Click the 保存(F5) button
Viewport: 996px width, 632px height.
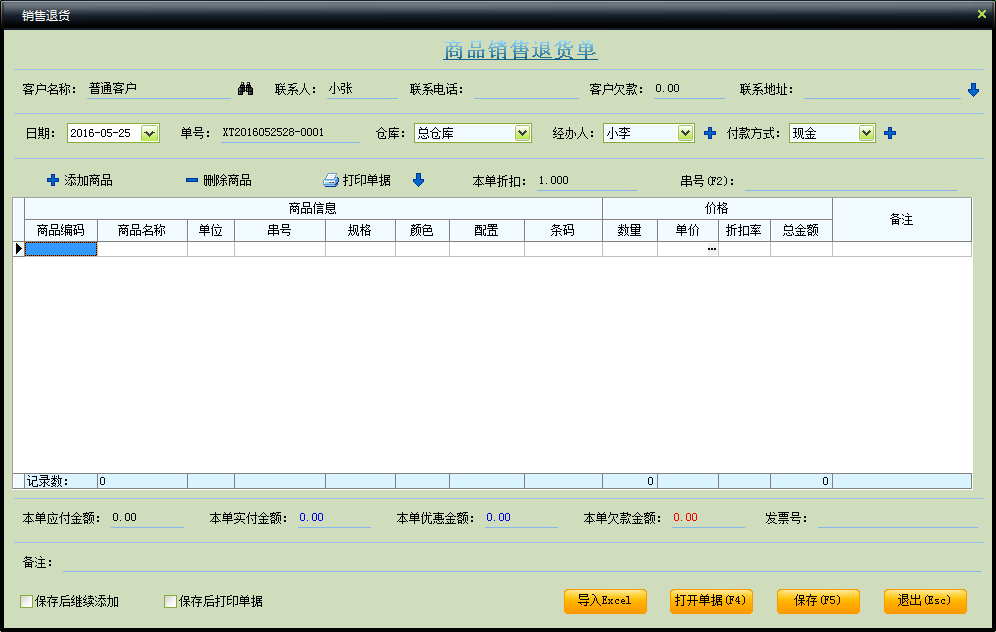point(818,601)
